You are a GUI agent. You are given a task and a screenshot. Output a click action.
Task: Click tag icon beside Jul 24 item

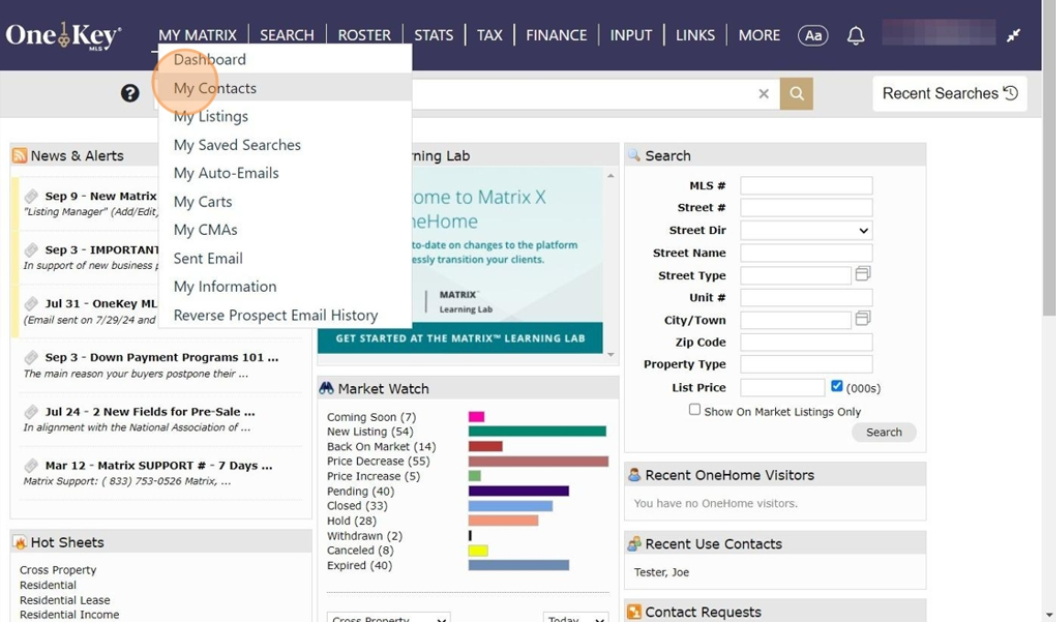[31, 411]
